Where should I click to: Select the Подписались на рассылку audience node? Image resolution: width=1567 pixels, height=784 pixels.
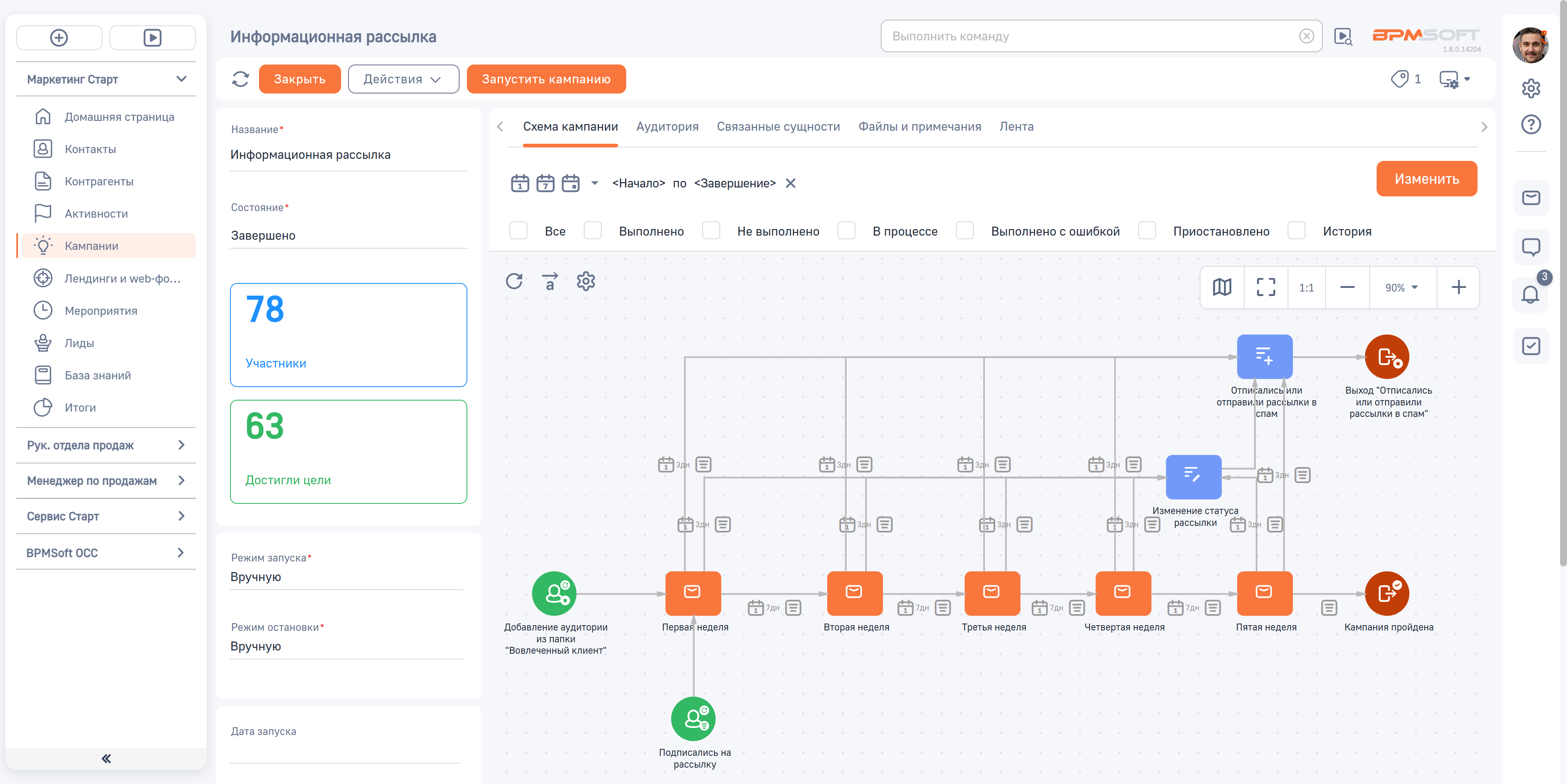(x=693, y=718)
